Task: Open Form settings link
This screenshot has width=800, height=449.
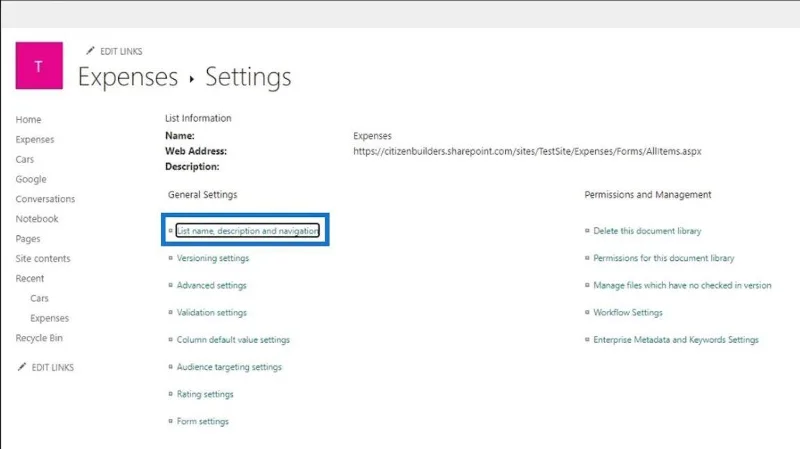Action: point(203,421)
